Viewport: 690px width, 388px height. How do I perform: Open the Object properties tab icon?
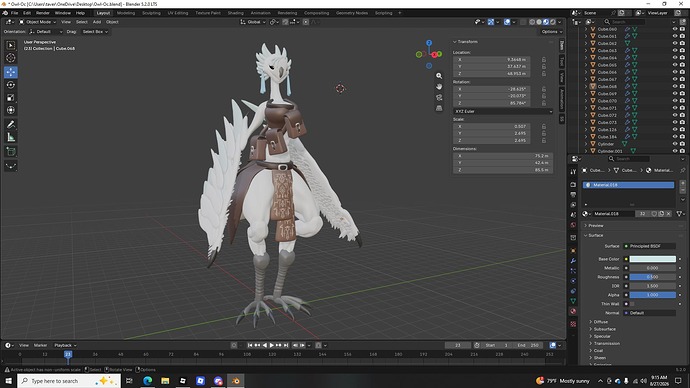573,250
